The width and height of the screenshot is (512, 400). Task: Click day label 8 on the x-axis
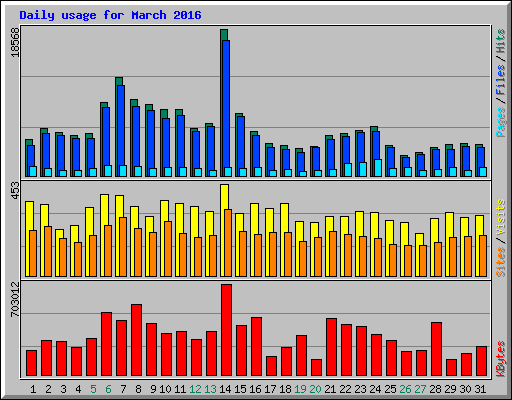tap(138, 389)
